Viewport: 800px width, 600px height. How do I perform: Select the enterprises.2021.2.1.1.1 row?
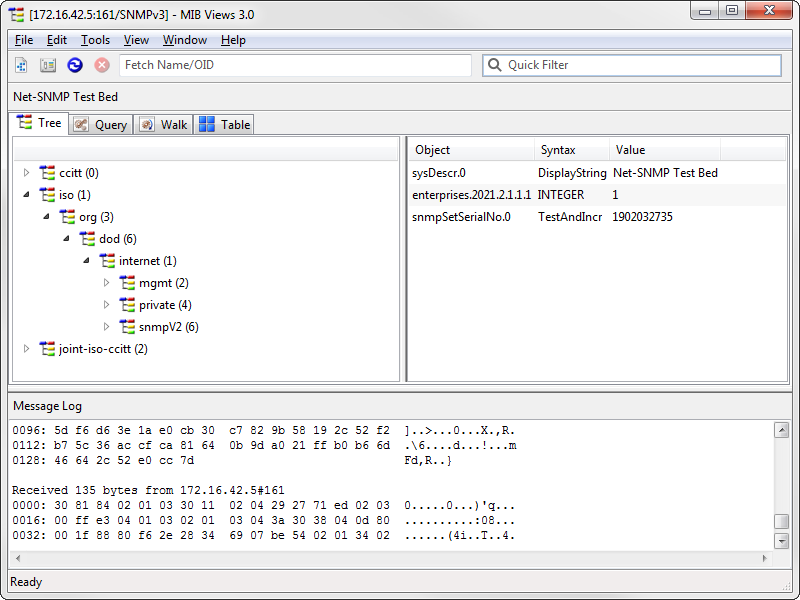[598, 195]
